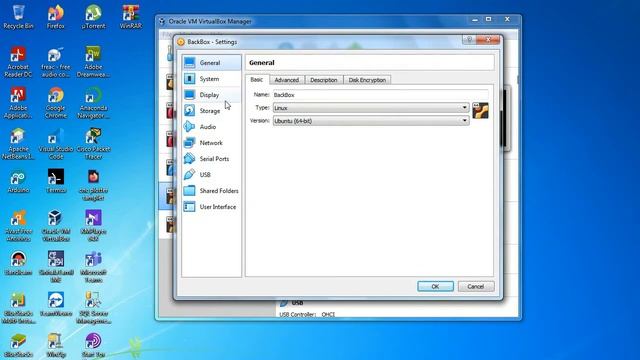
Task: Select the uTorrent desktop shortcut
Action: coord(93,17)
